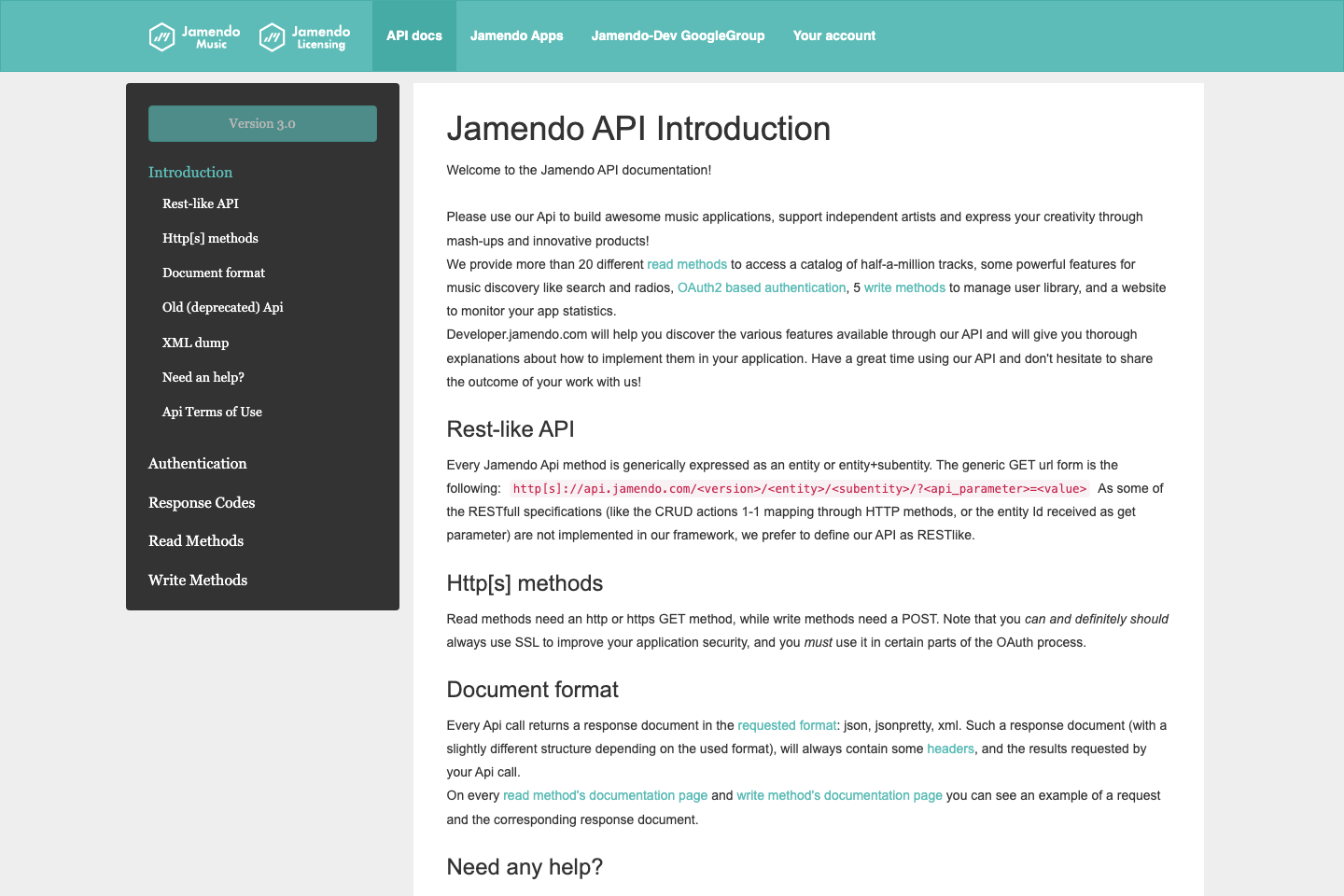The width and height of the screenshot is (1344, 896).
Task: Open the API docs tab
Action: coord(413,35)
